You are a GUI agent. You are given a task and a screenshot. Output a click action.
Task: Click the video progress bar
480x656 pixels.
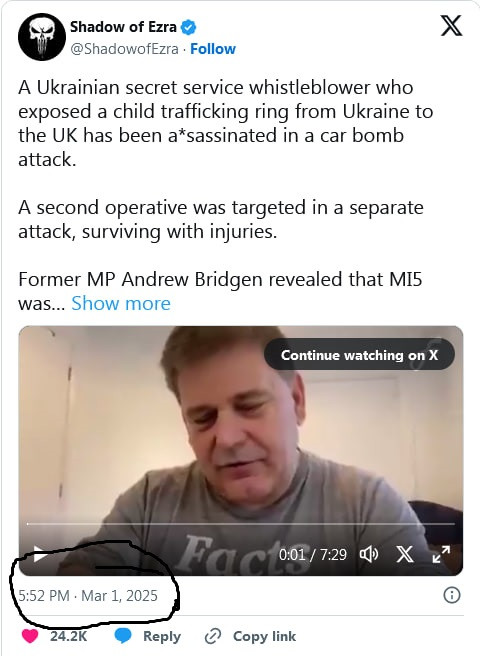click(x=241, y=524)
